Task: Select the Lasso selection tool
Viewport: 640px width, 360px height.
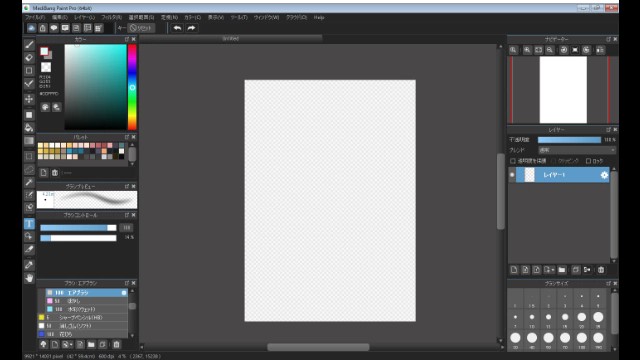Action: point(29,169)
